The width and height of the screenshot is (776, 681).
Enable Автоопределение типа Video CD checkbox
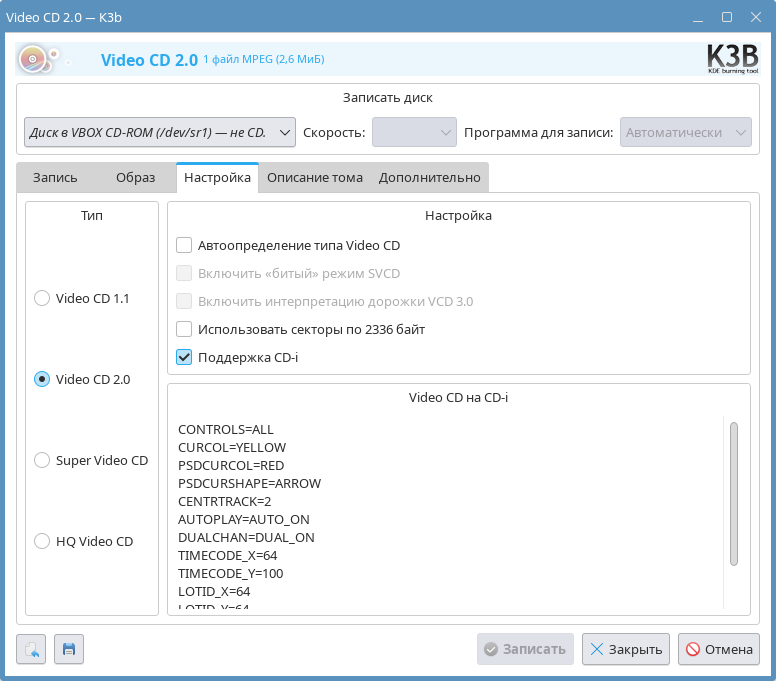pyautogui.click(x=184, y=245)
